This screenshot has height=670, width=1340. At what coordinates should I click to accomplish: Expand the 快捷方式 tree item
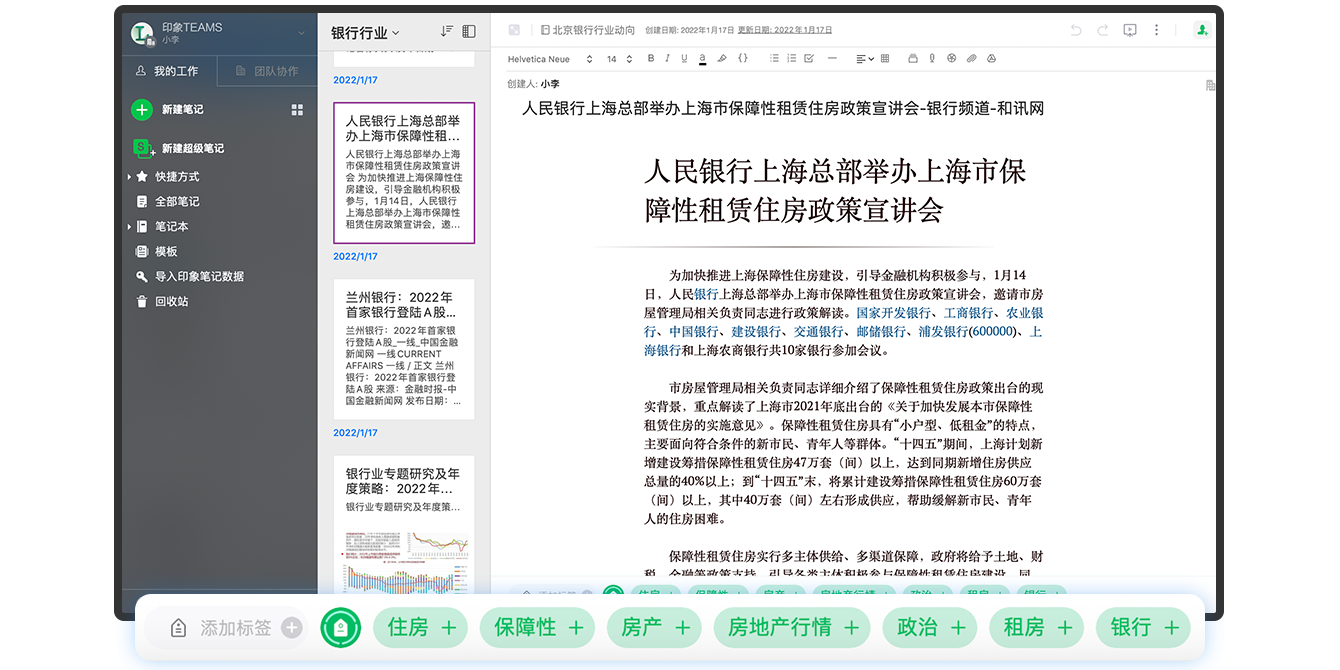coord(130,177)
